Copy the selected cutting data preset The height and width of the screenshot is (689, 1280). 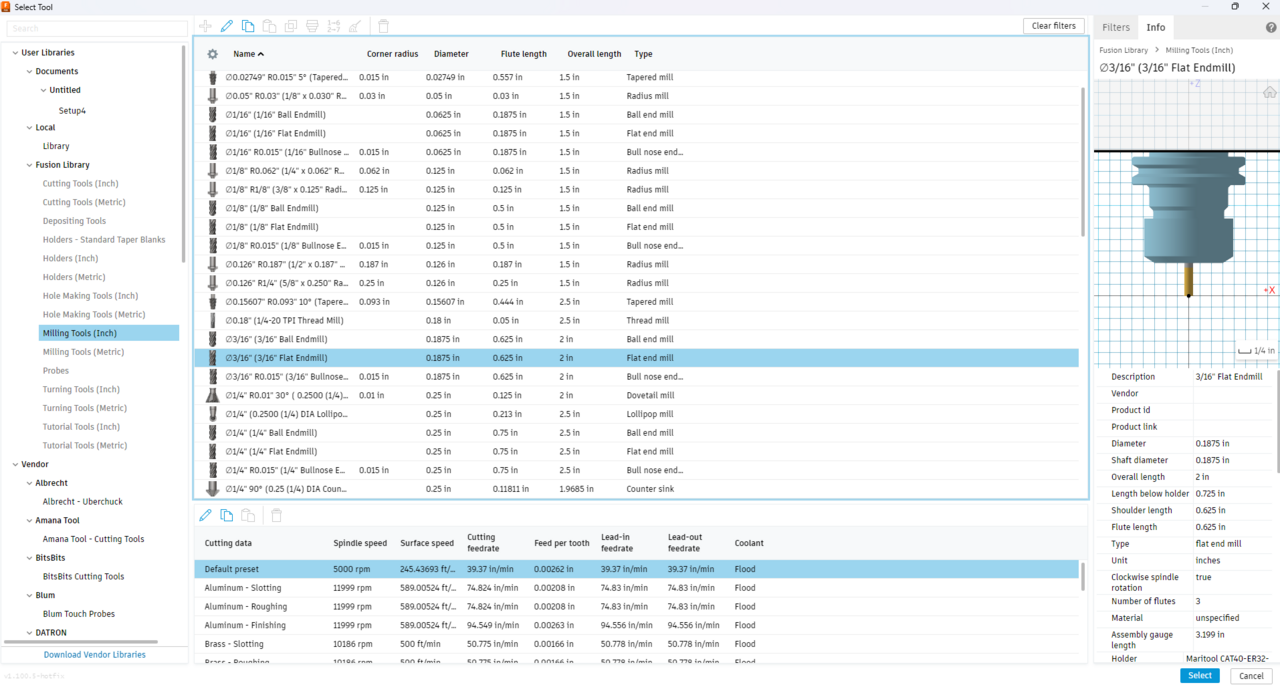pos(227,516)
